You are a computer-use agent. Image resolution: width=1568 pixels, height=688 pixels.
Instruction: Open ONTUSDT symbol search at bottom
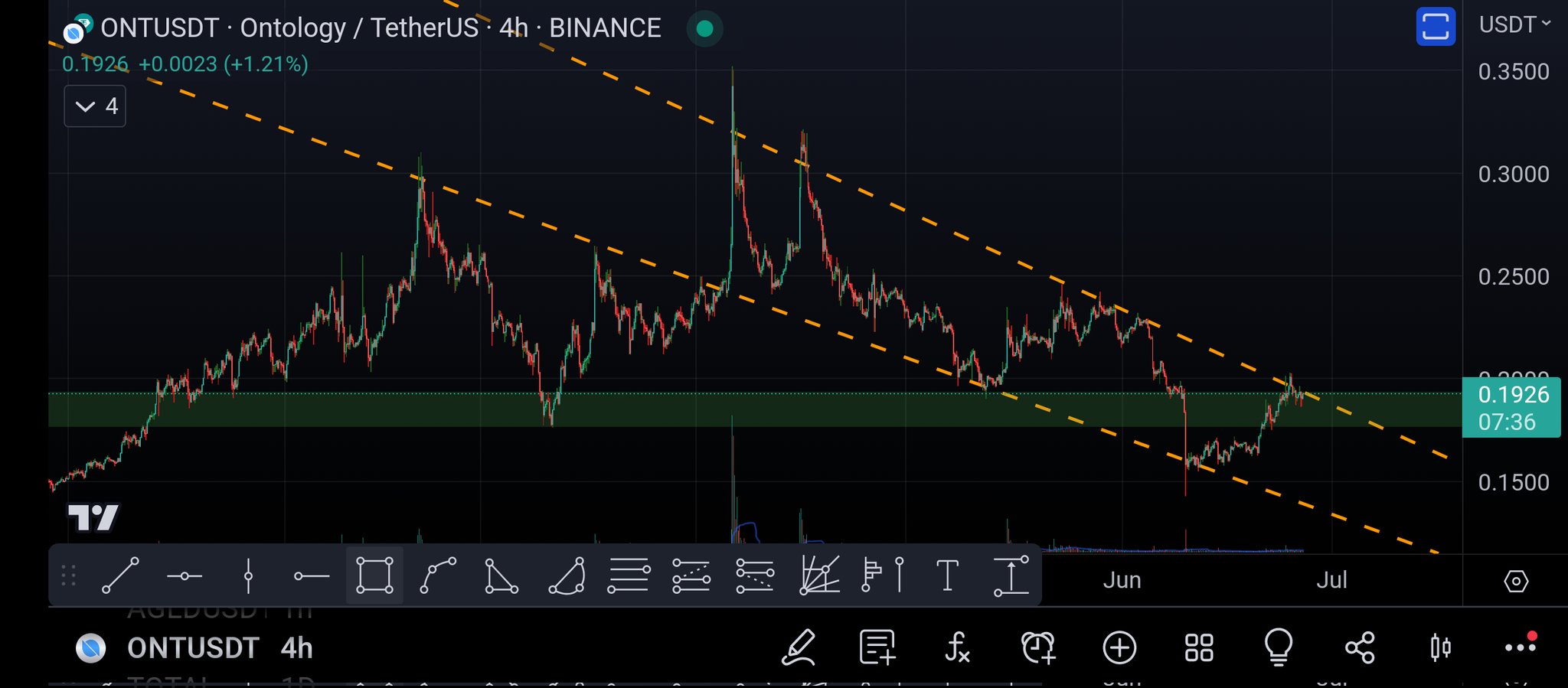193,648
